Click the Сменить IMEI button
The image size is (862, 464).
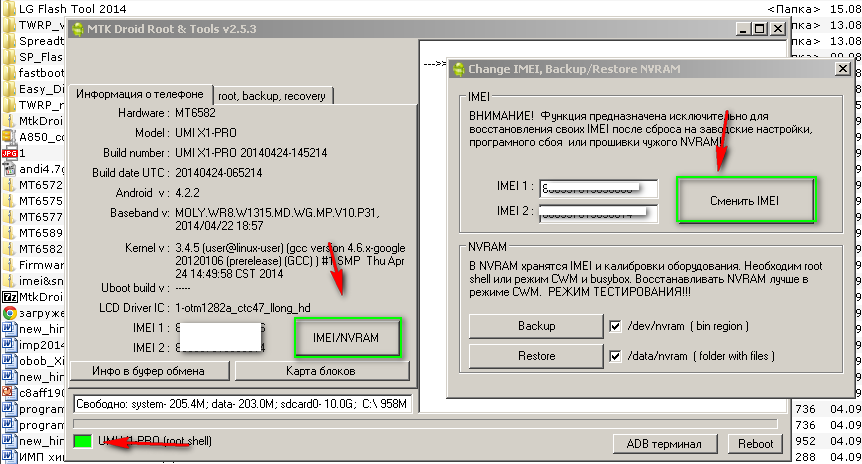[x=744, y=201]
